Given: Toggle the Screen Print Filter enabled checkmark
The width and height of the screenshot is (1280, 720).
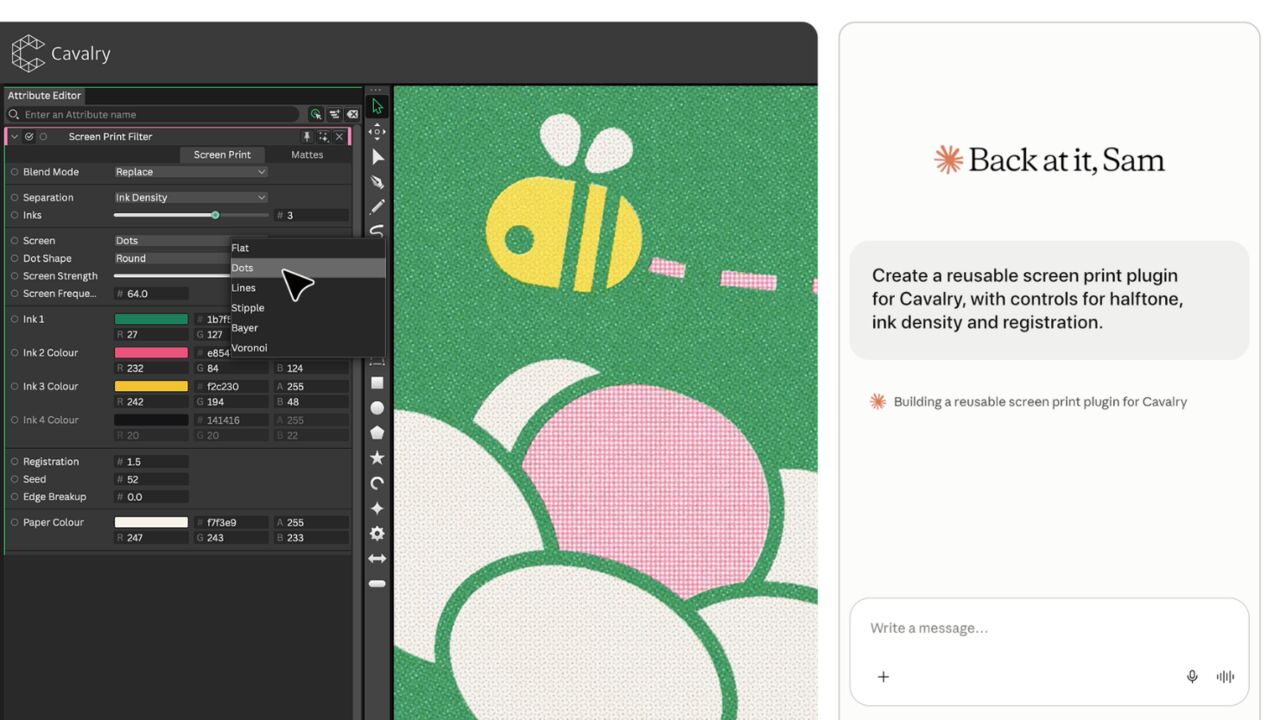Looking at the screenshot, I should pos(29,137).
